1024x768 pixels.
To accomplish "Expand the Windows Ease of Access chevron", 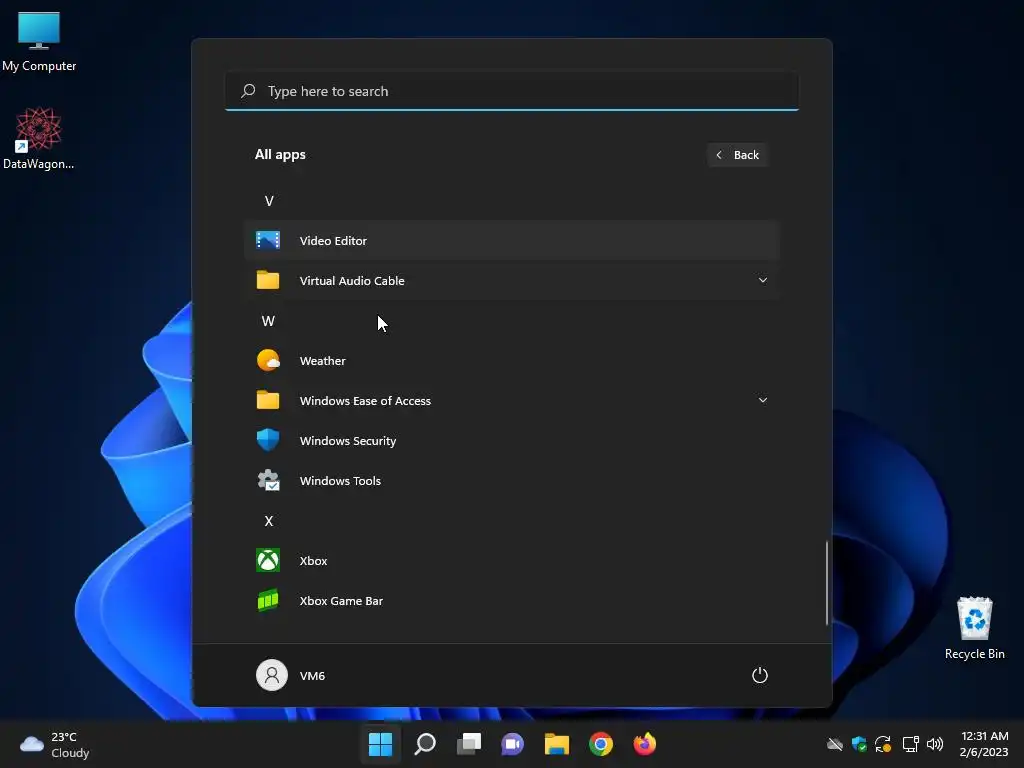I will [762, 400].
